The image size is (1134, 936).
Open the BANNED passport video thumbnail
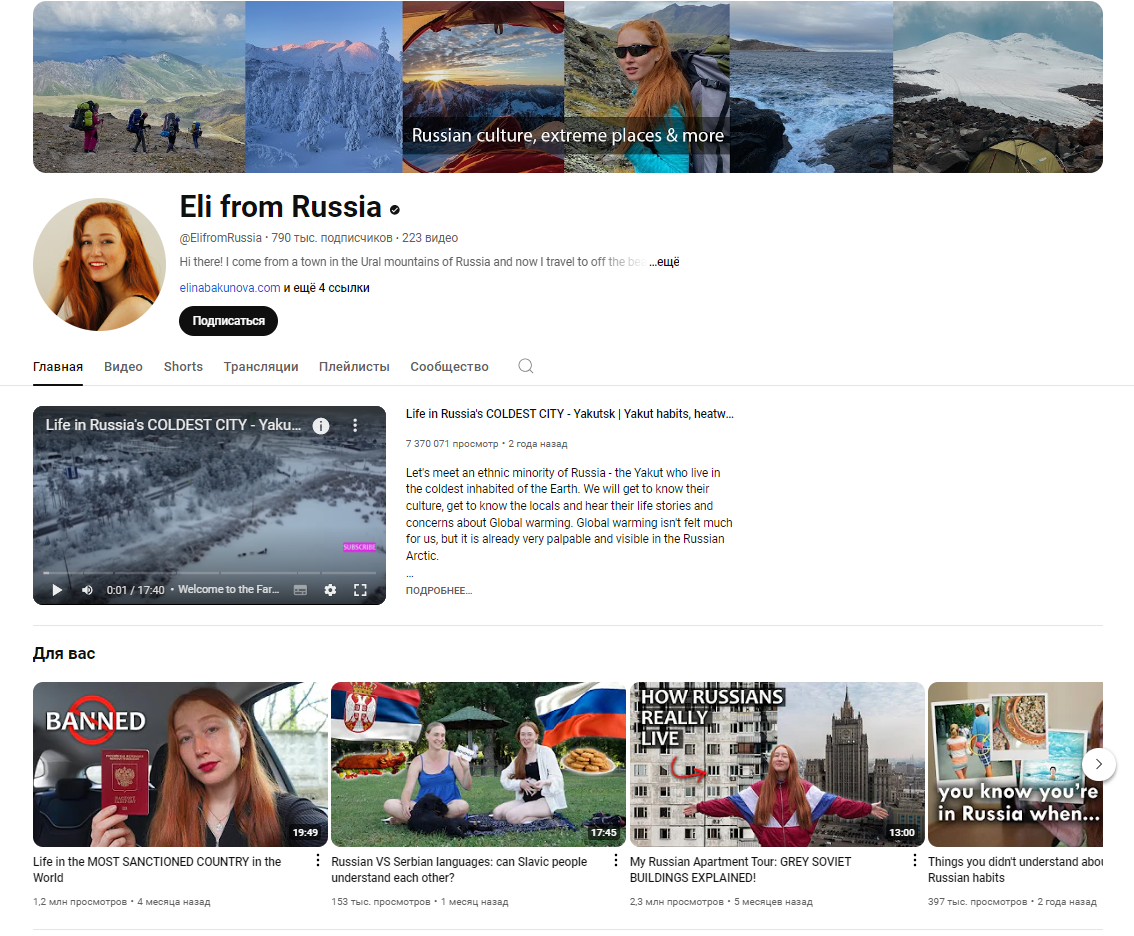(x=180, y=764)
